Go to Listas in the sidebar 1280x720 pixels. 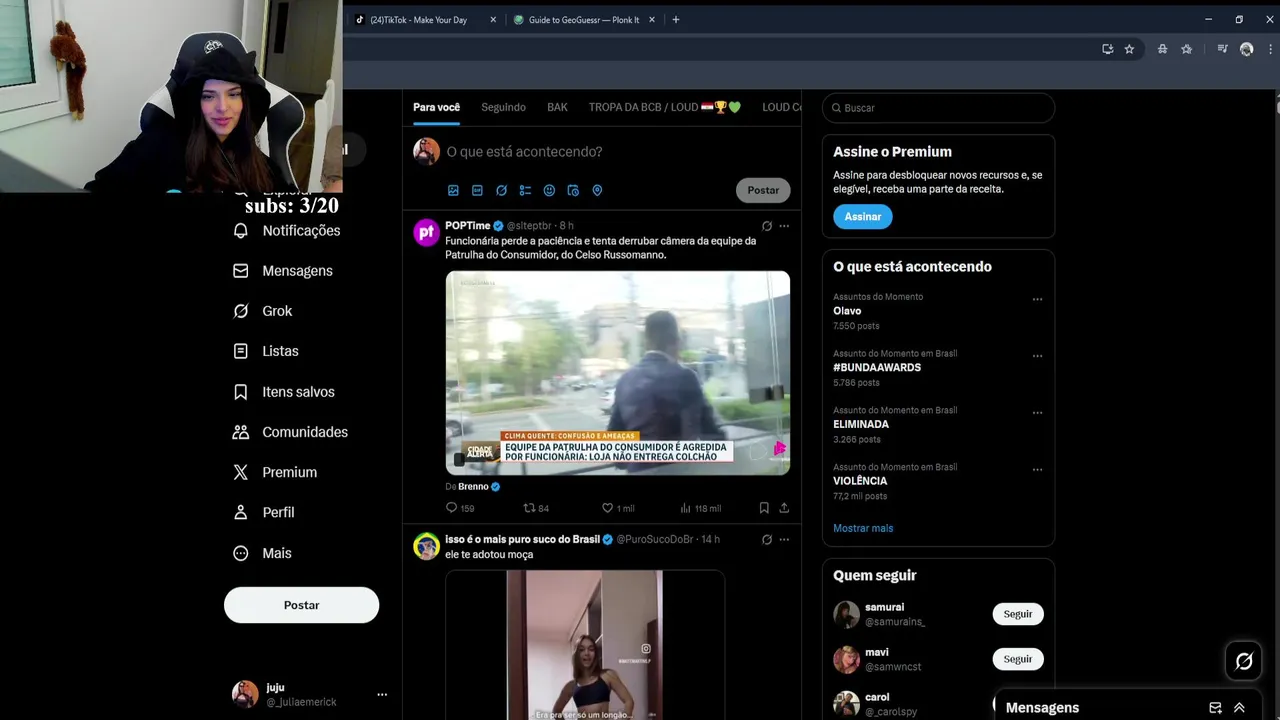[265, 351]
